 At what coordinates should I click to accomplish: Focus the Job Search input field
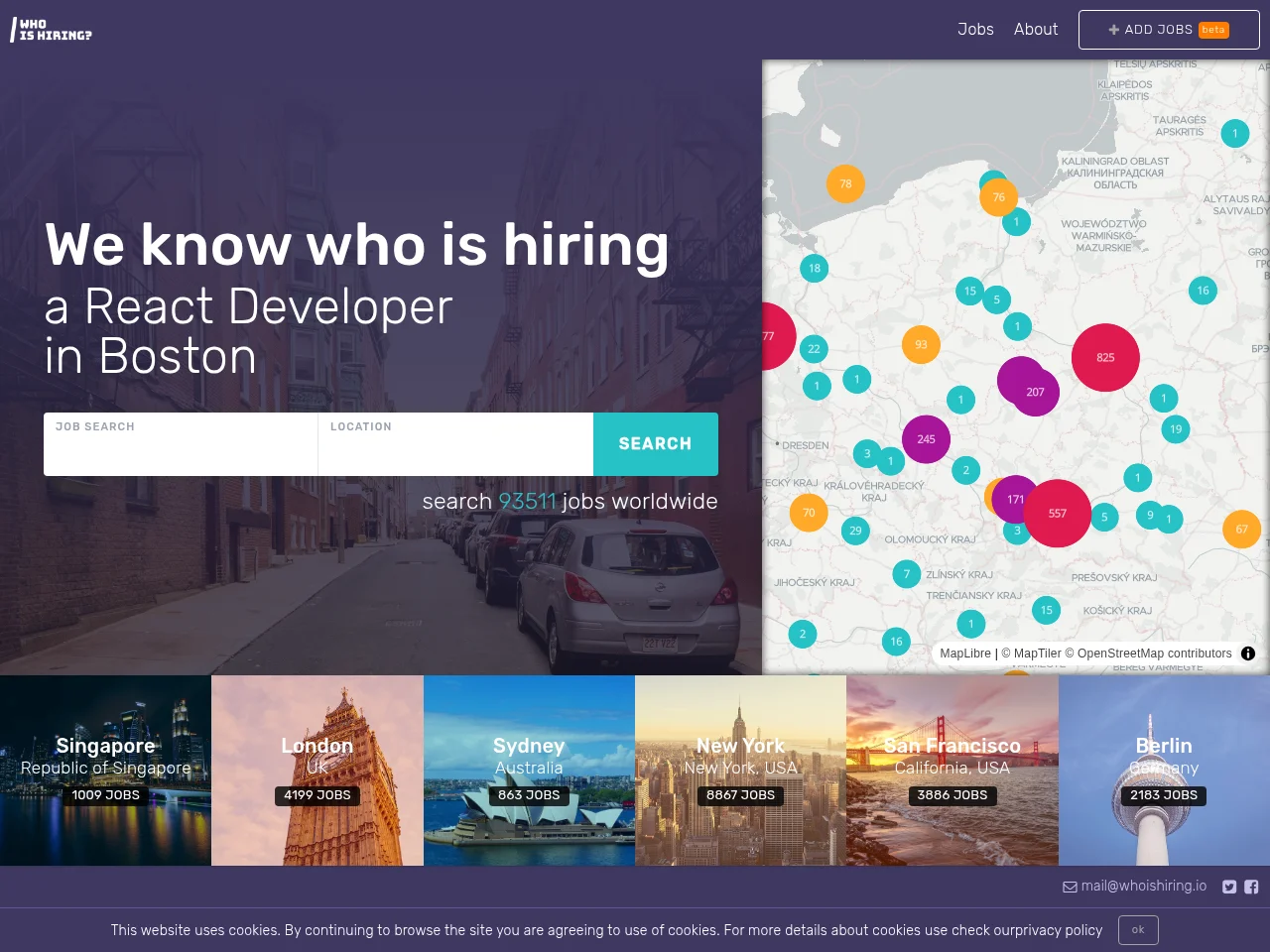coord(181,444)
